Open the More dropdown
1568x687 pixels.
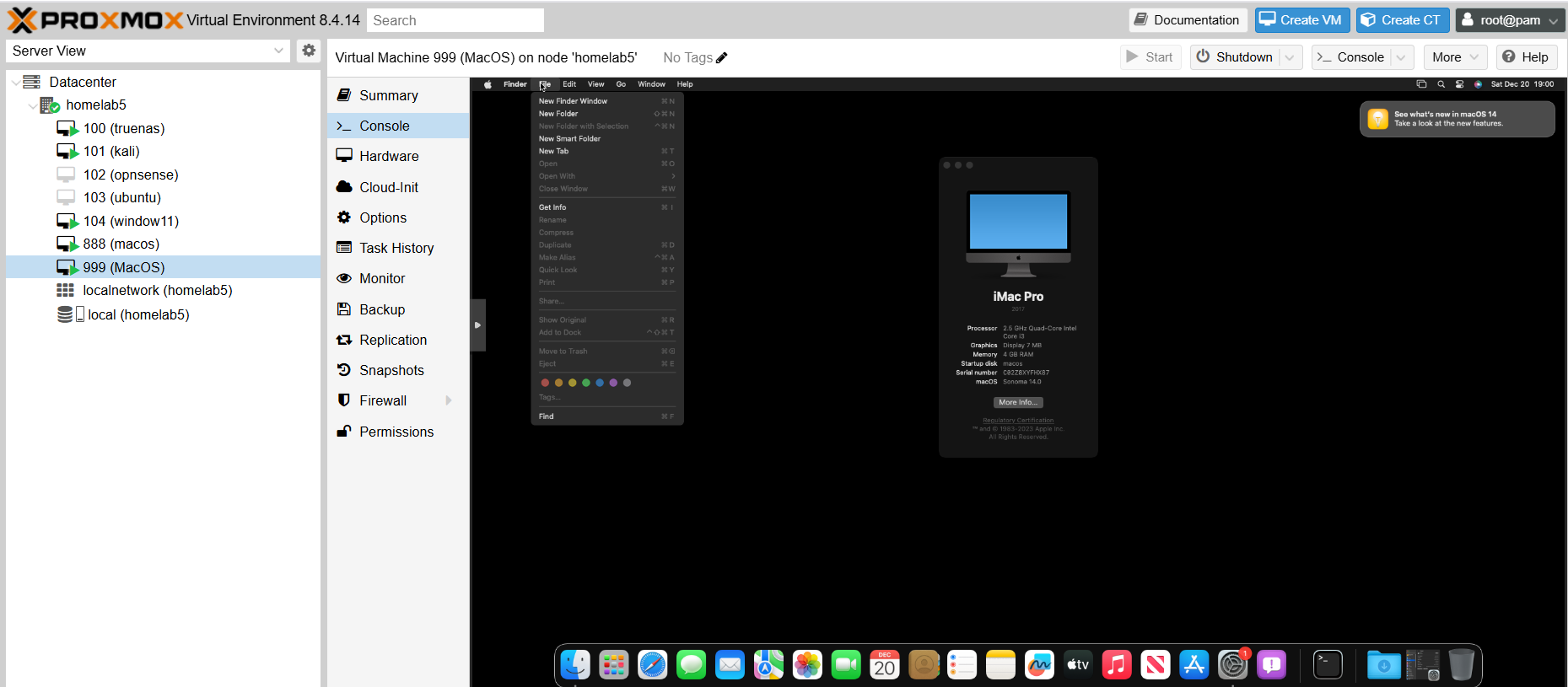(x=1455, y=57)
